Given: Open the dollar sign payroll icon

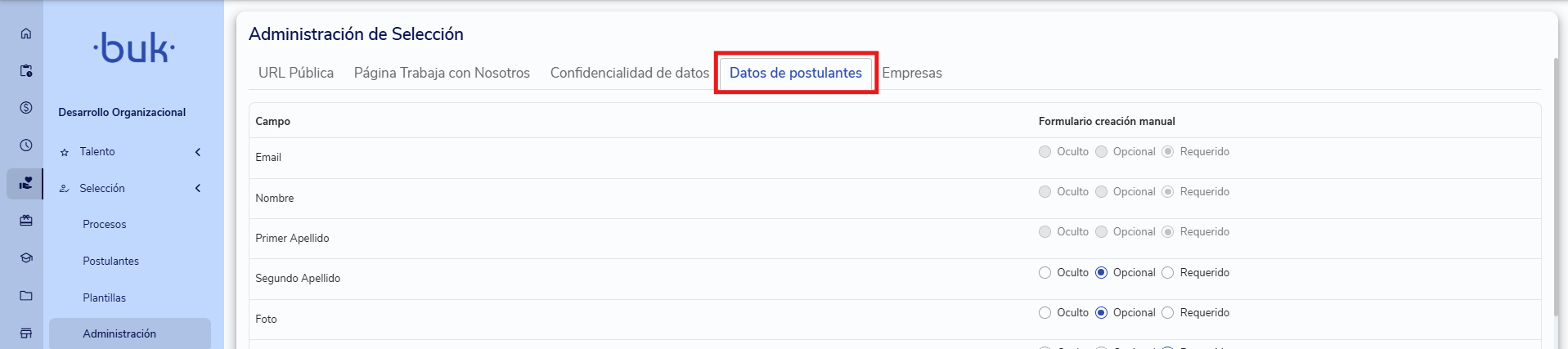Looking at the screenshot, I should [x=26, y=108].
